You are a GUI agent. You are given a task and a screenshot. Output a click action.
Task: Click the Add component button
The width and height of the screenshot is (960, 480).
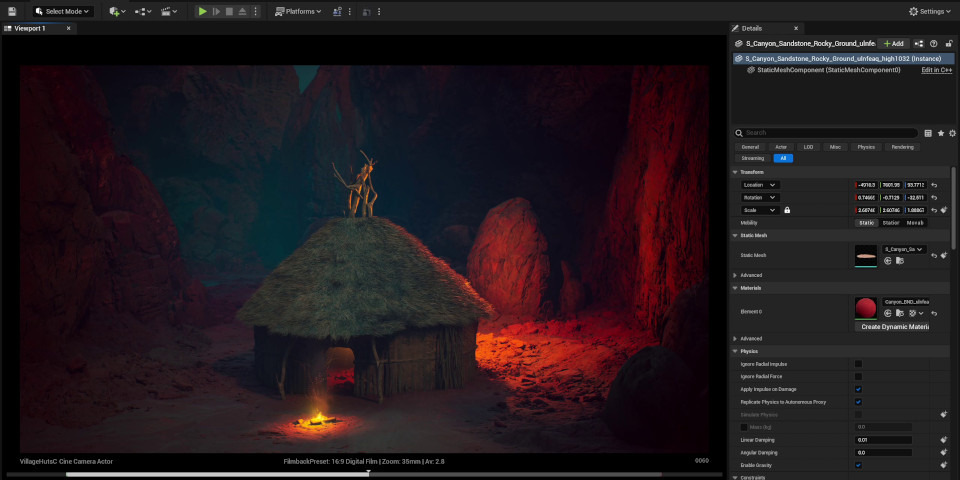[x=893, y=44]
